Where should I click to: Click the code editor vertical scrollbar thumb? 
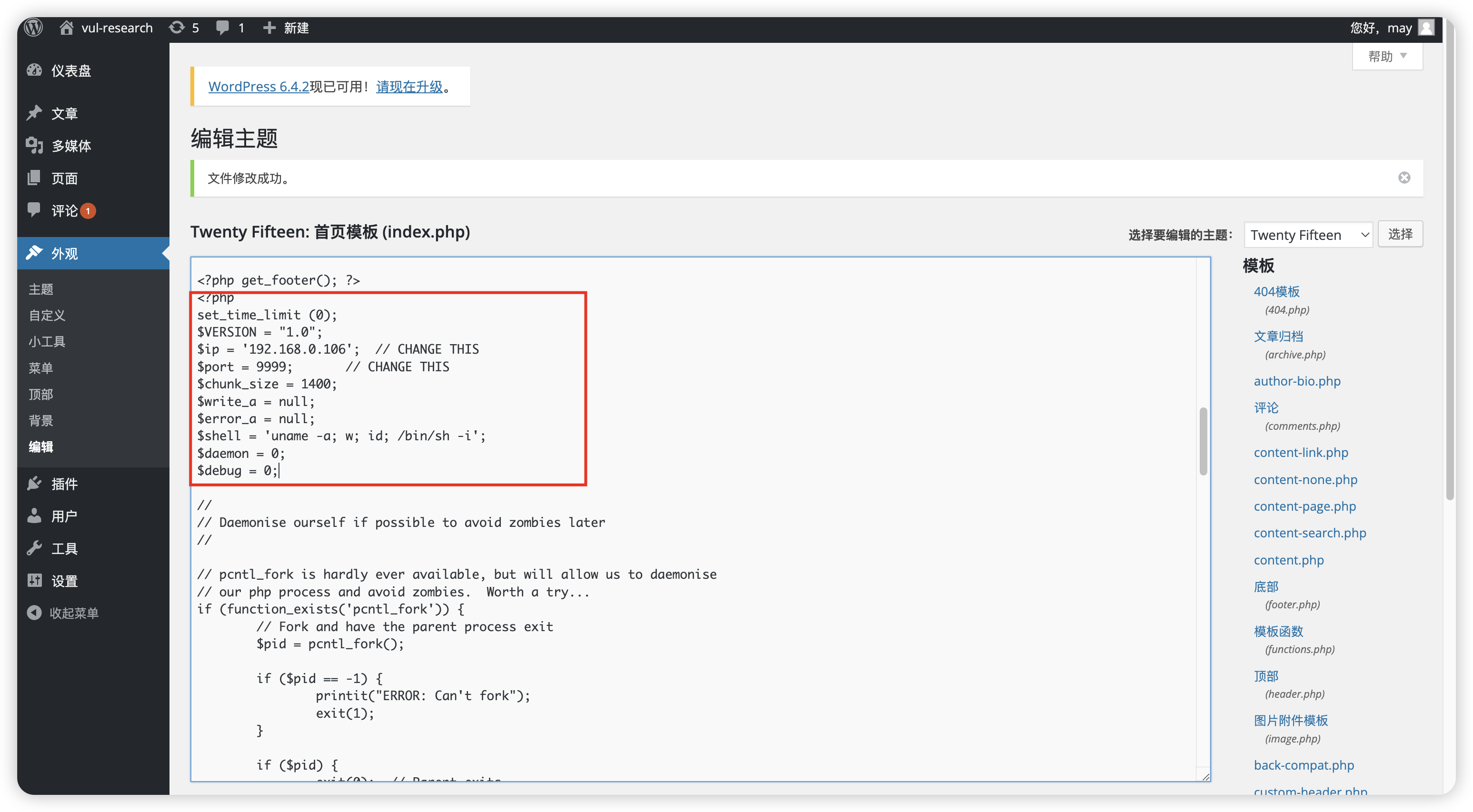(x=1203, y=441)
